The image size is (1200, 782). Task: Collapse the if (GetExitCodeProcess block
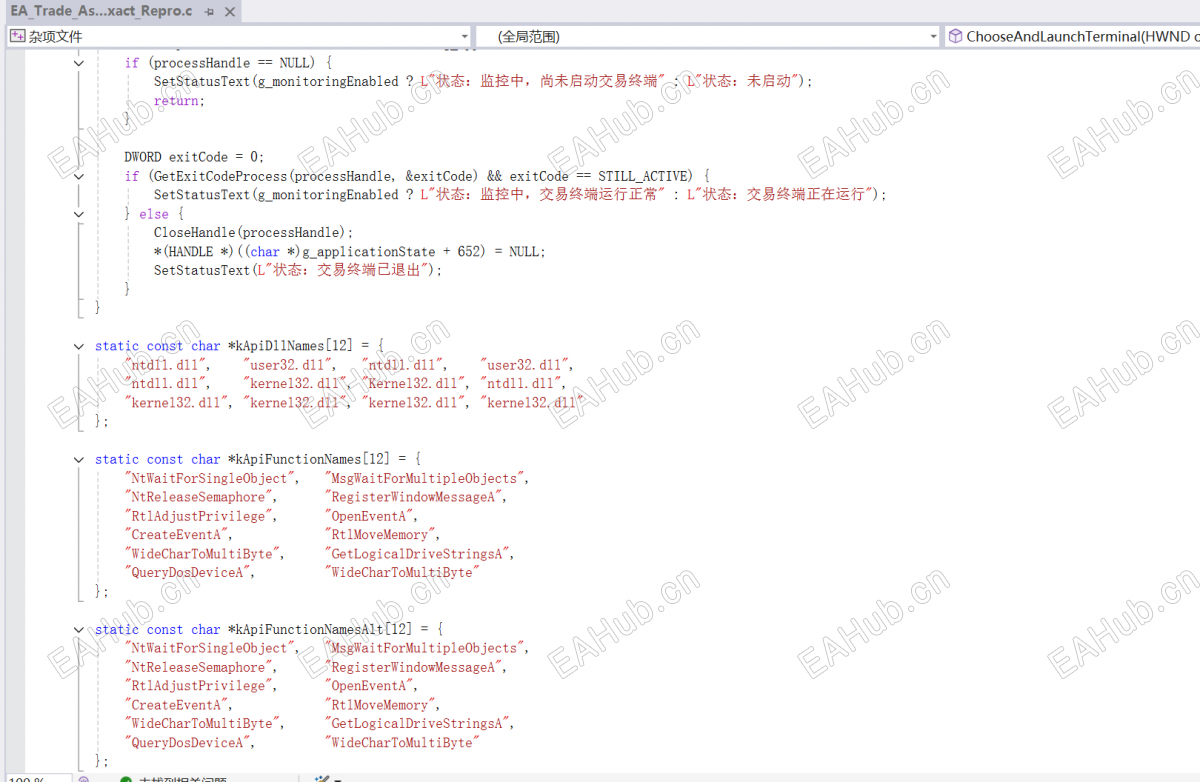tap(80, 176)
